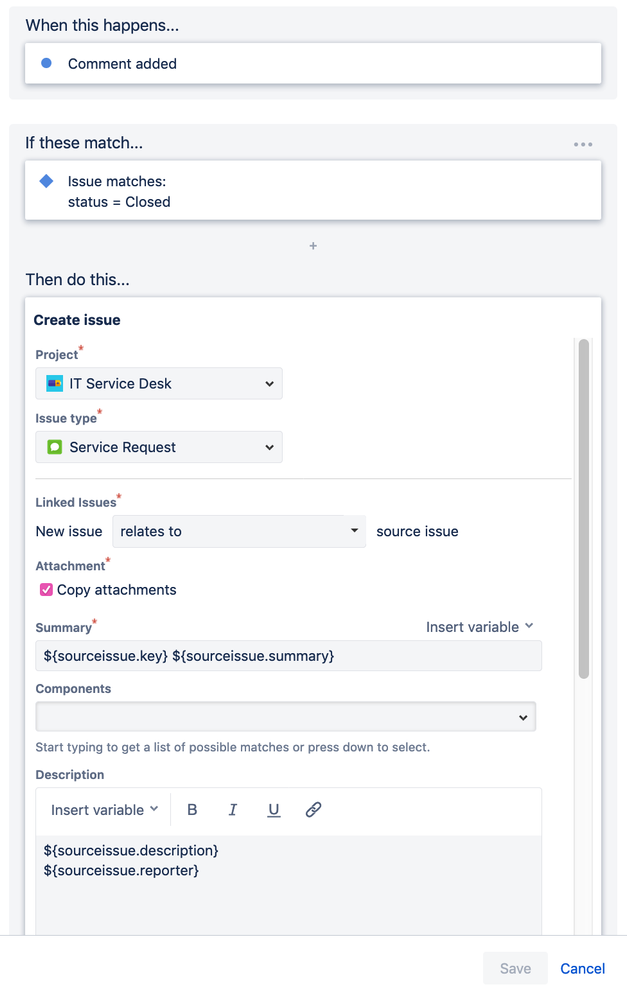This screenshot has width=627, height=998.
Task: Open Insert variable dropdown above the Summary field
Action: click(x=479, y=627)
